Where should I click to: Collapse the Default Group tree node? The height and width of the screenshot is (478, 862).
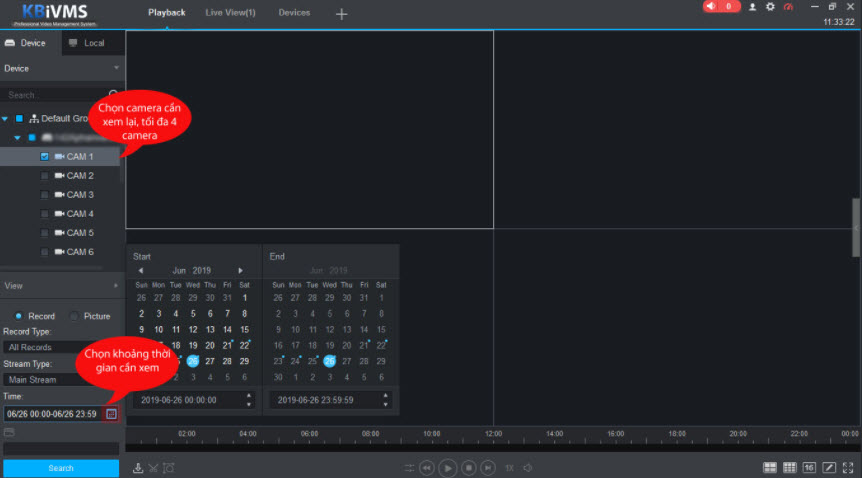[7, 118]
